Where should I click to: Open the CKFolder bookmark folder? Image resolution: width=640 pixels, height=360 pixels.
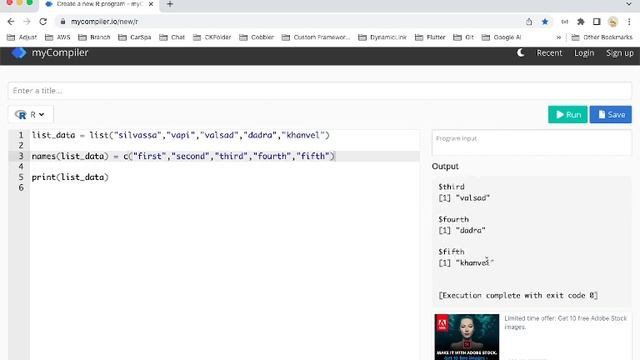[x=212, y=37]
